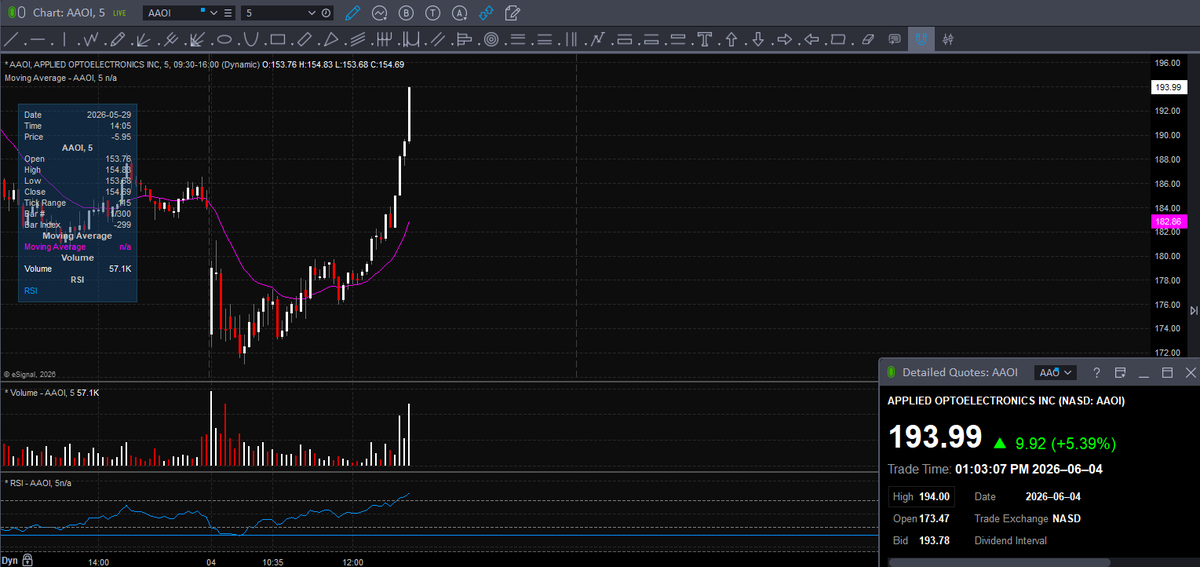Toggle the magnet snap mode
This screenshot has width=1200, height=567.
click(x=921, y=40)
